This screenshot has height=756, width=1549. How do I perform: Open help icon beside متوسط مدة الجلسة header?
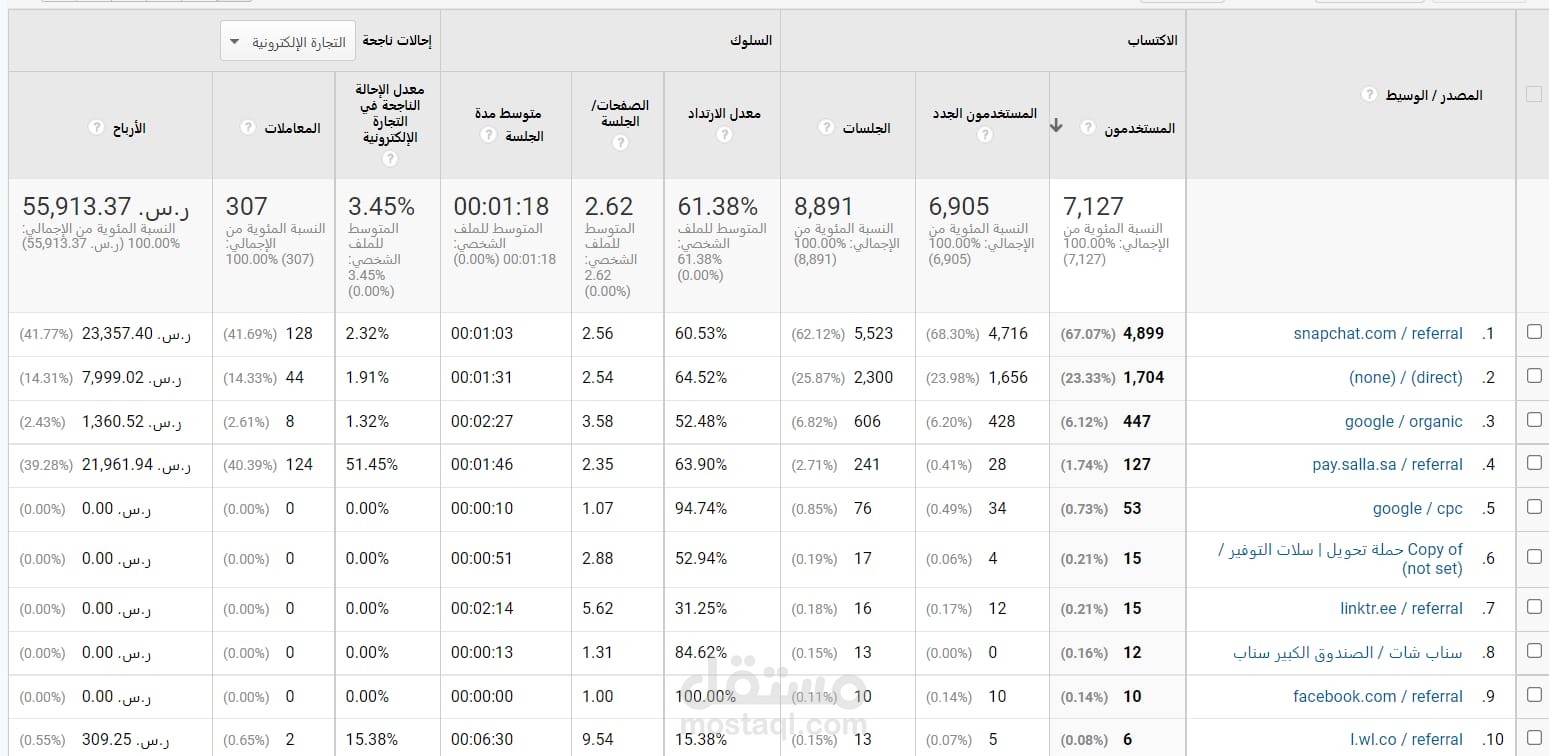click(x=489, y=135)
